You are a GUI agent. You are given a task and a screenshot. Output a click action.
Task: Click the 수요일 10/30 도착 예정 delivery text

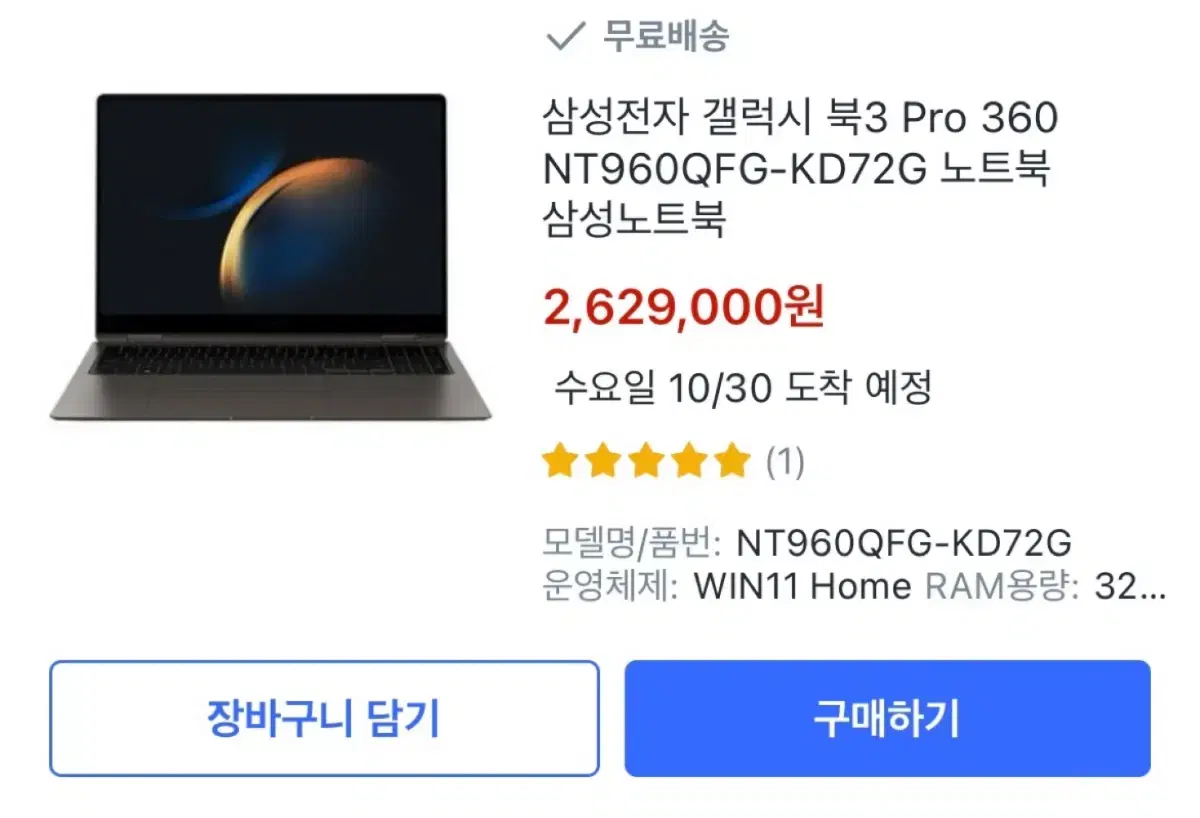[743, 388]
